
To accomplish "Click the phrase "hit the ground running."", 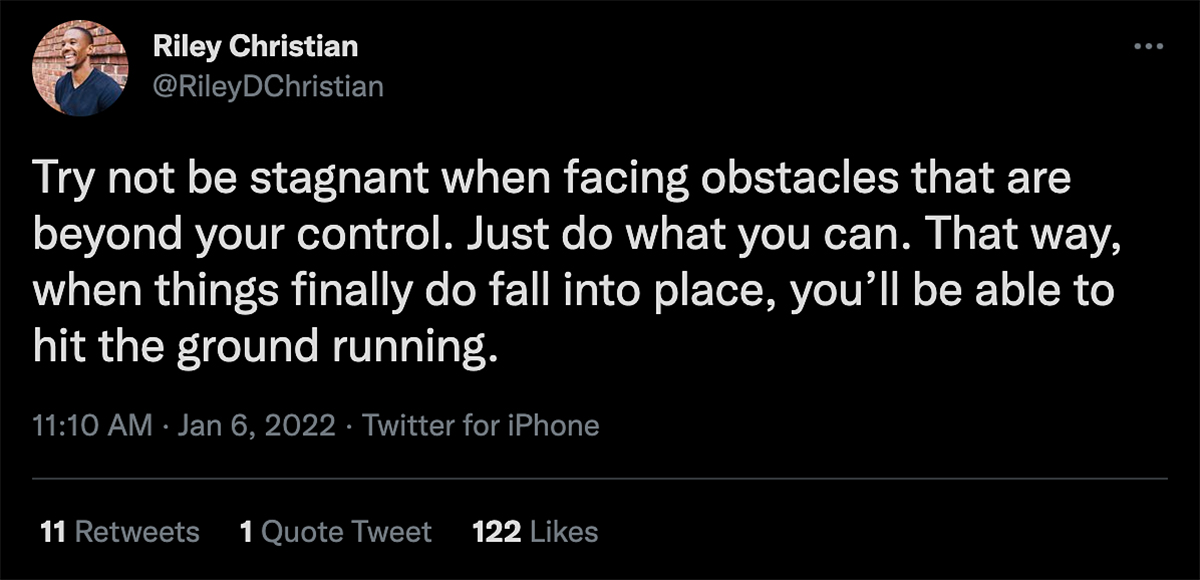I will (264, 347).
